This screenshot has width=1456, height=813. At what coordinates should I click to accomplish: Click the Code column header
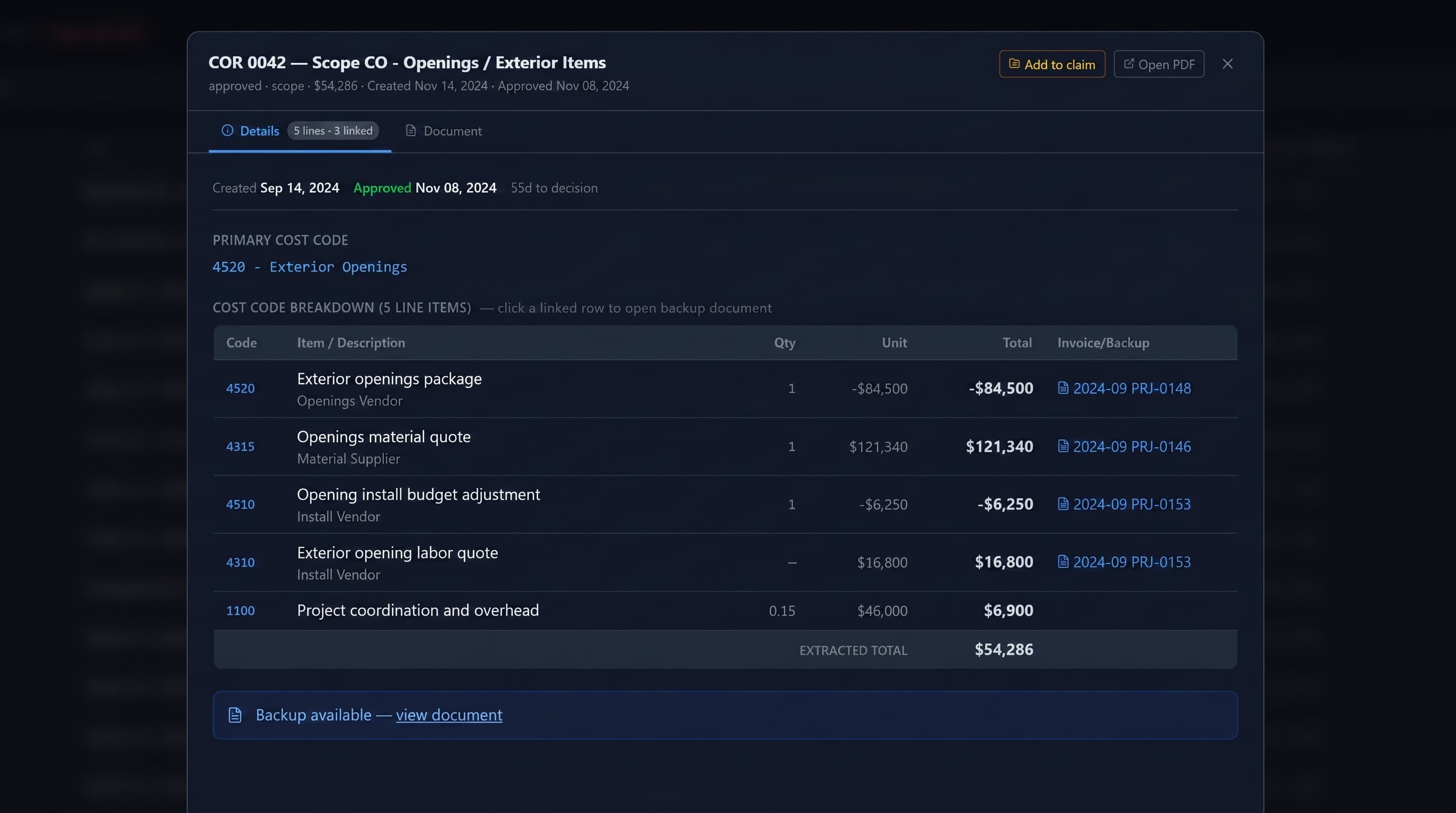coord(241,342)
